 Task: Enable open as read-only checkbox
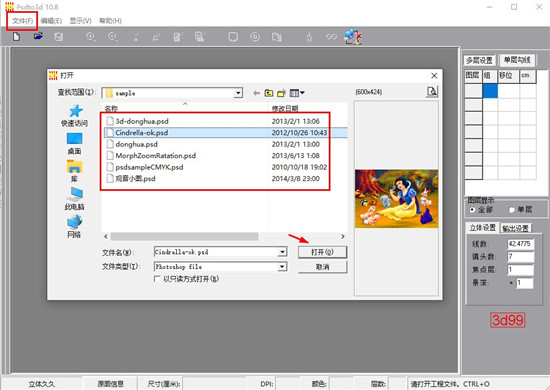157,279
